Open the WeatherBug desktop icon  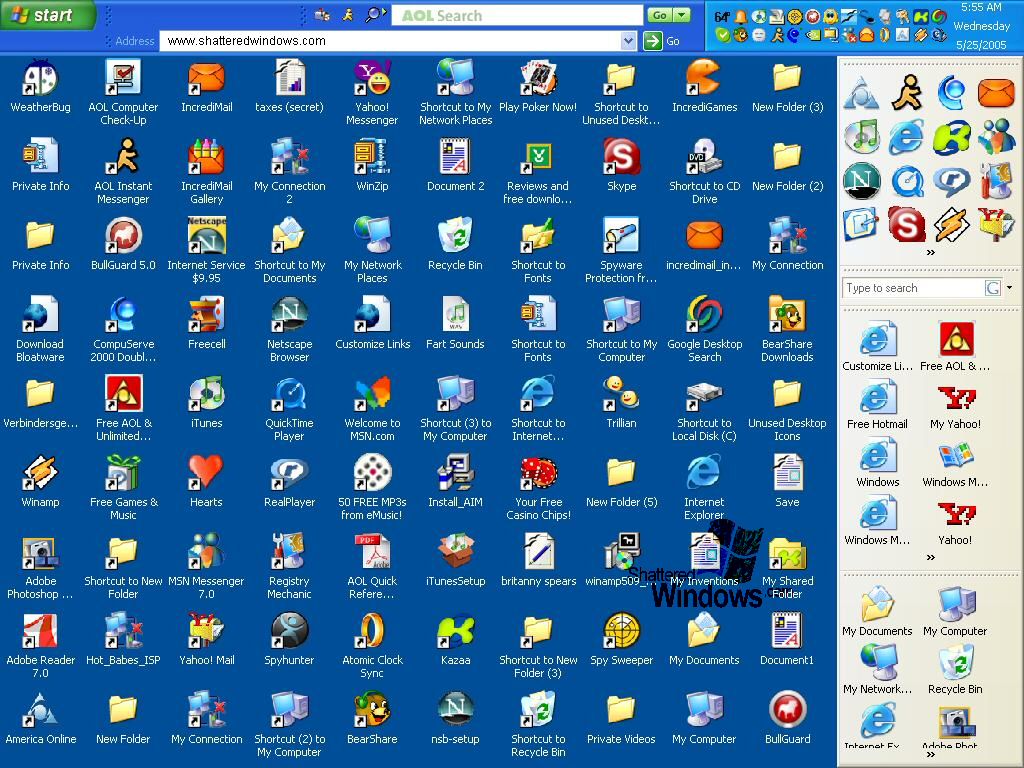pyautogui.click(x=40, y=86)
